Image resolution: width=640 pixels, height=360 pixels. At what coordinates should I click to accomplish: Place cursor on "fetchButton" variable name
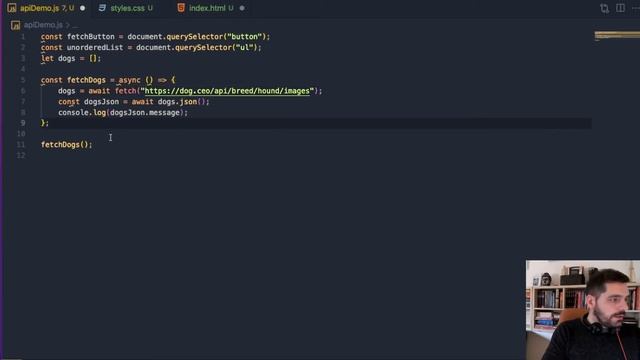point(91,37)
